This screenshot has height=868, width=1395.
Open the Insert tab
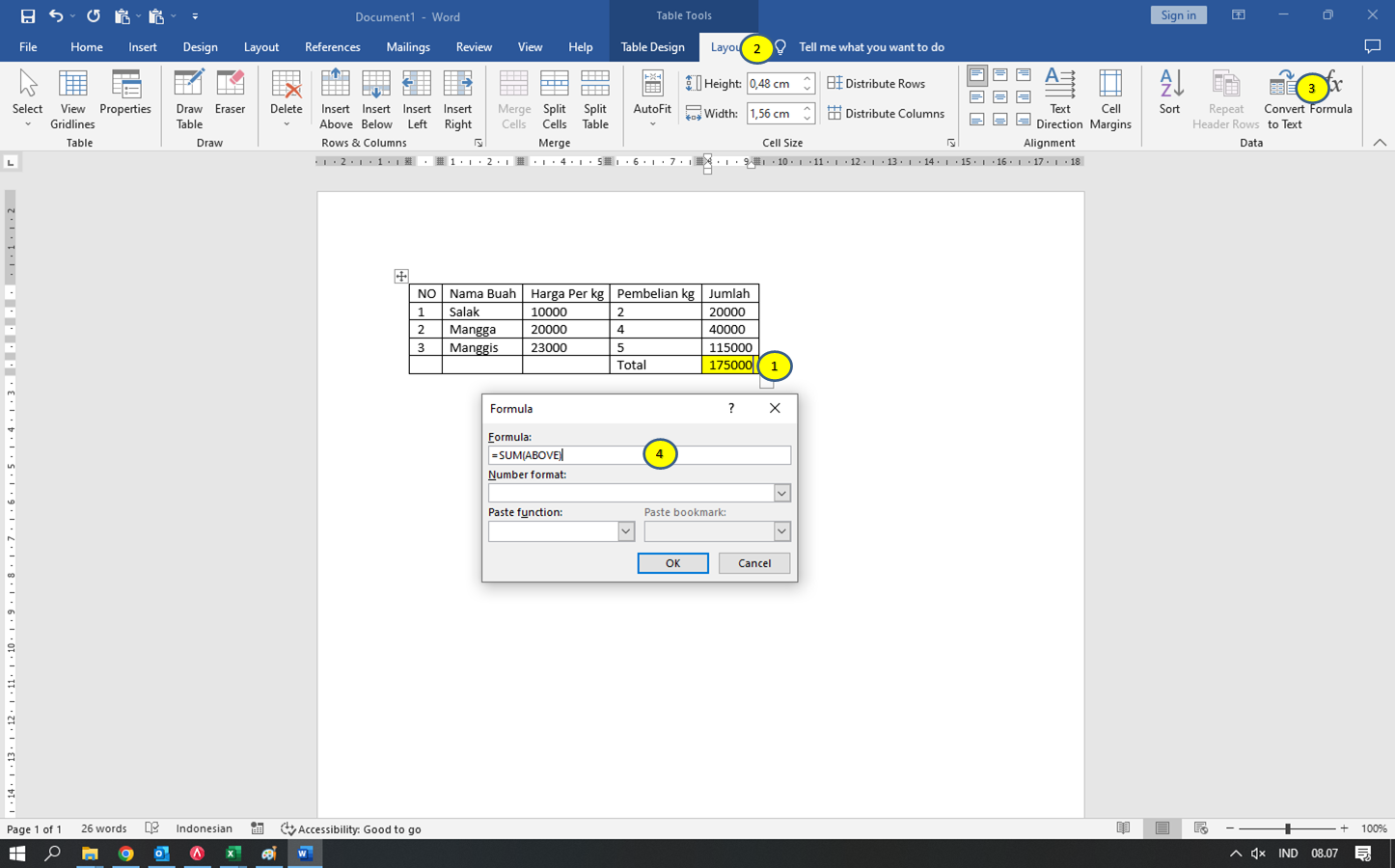click(x=143, y=47)
